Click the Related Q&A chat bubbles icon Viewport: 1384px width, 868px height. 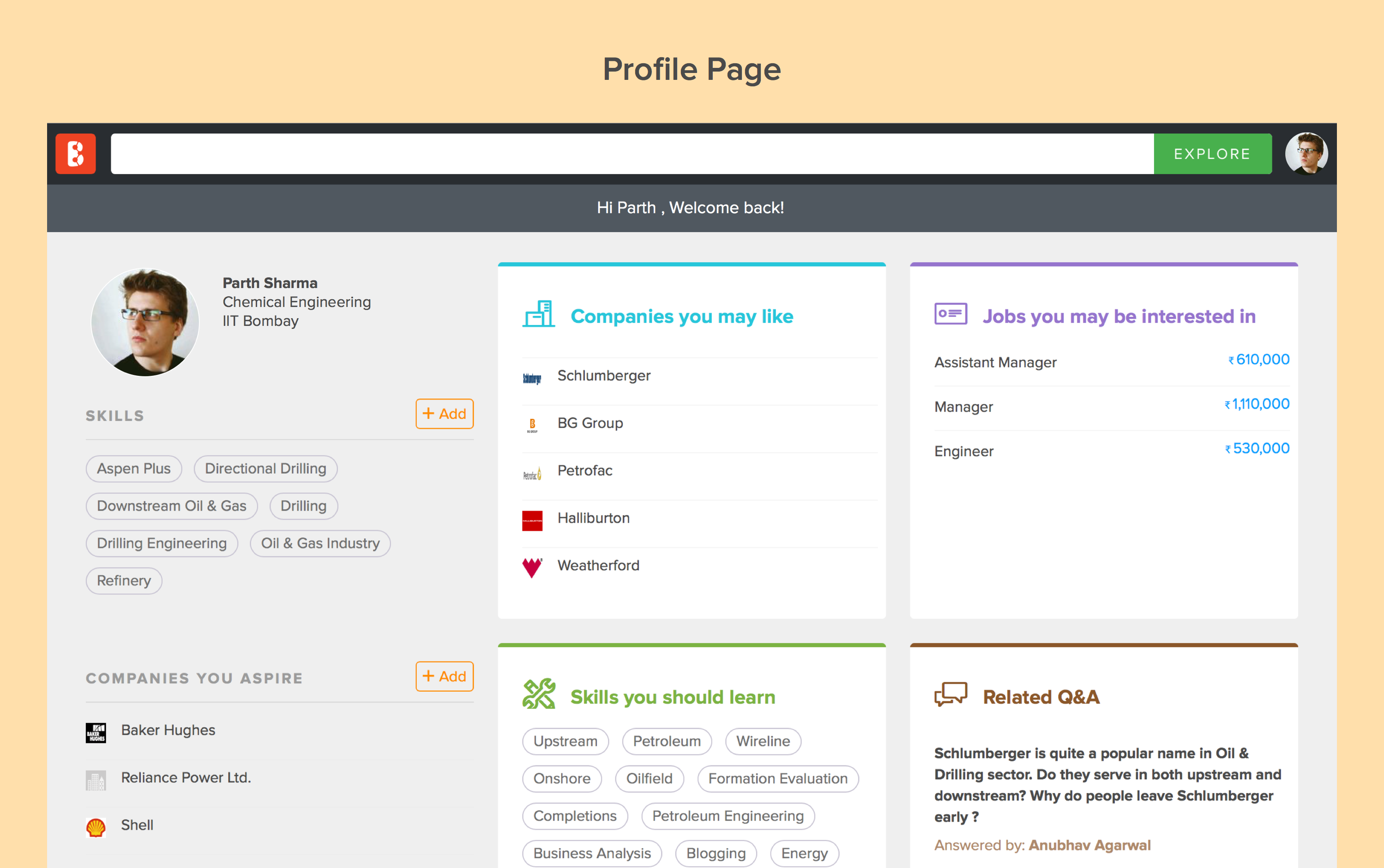(951, 694)
